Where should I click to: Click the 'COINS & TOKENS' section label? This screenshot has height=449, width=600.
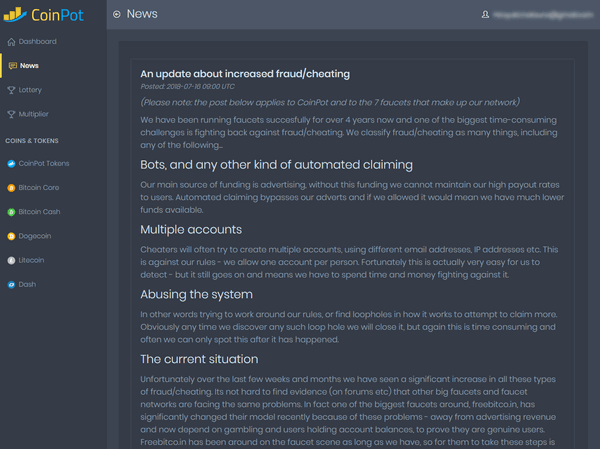32,140
